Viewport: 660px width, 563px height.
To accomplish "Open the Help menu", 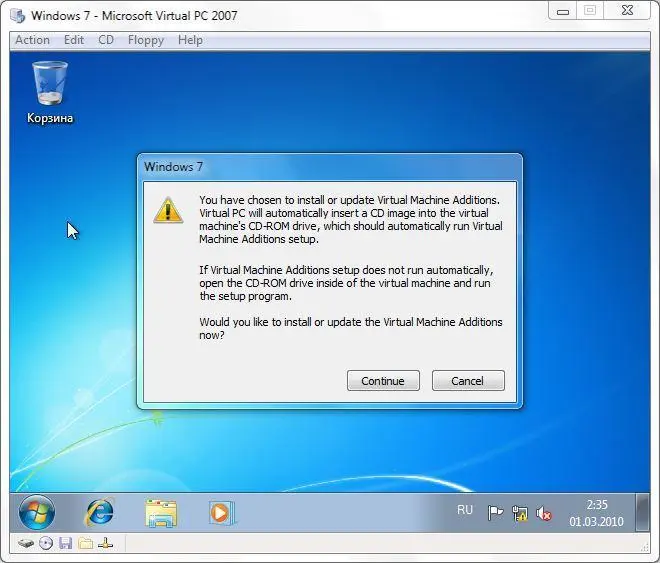I will pyautogui.click(x=190, y=40).
